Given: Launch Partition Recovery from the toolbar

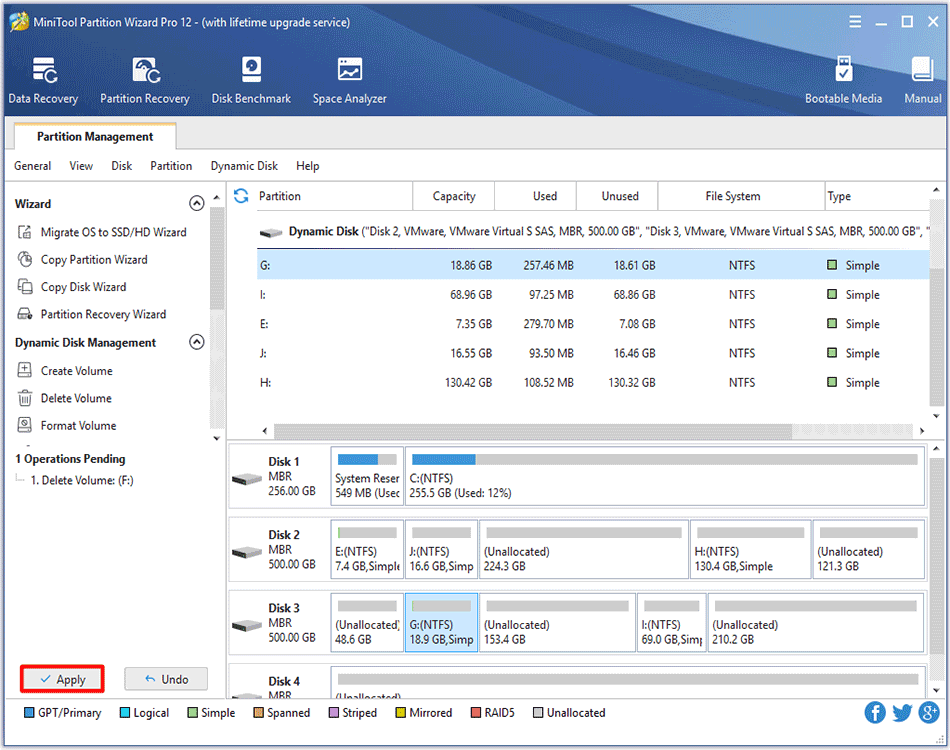Looking at the screenshot, I should 145,81.
